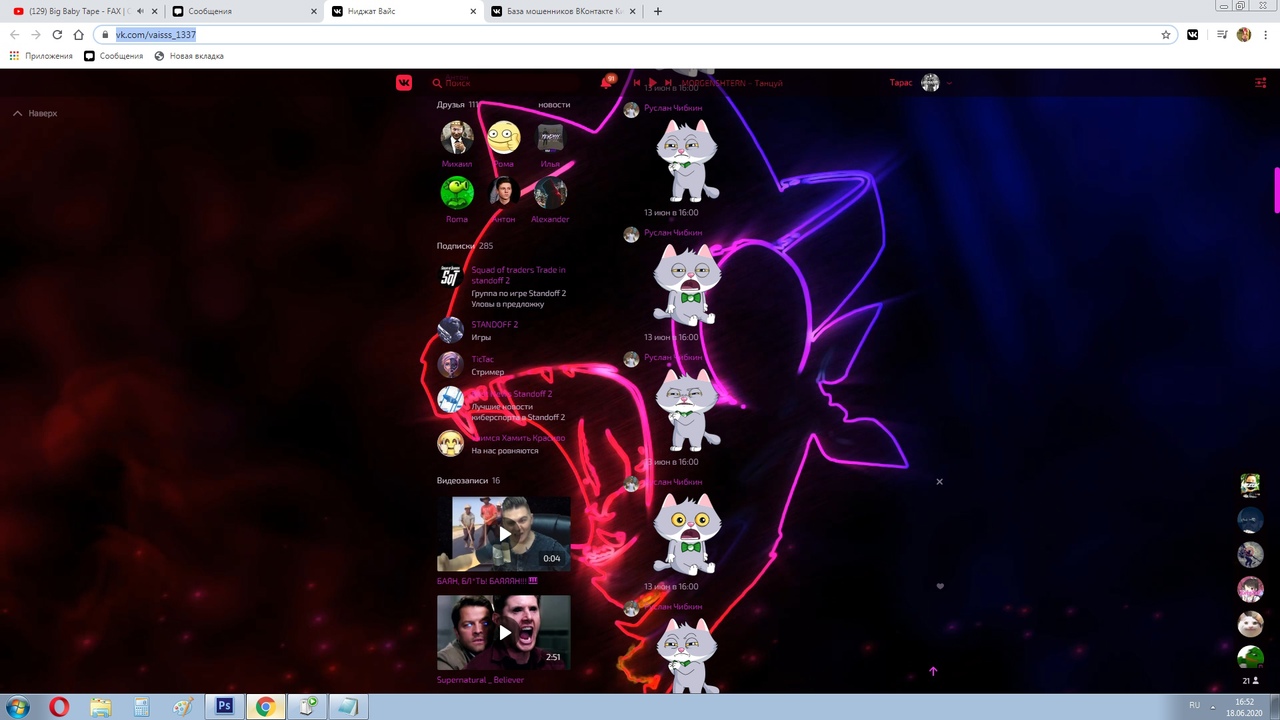Open the STANDOFF 2 subscription page
This screenshot has height=720, width=1280.
tap(494, 324)
